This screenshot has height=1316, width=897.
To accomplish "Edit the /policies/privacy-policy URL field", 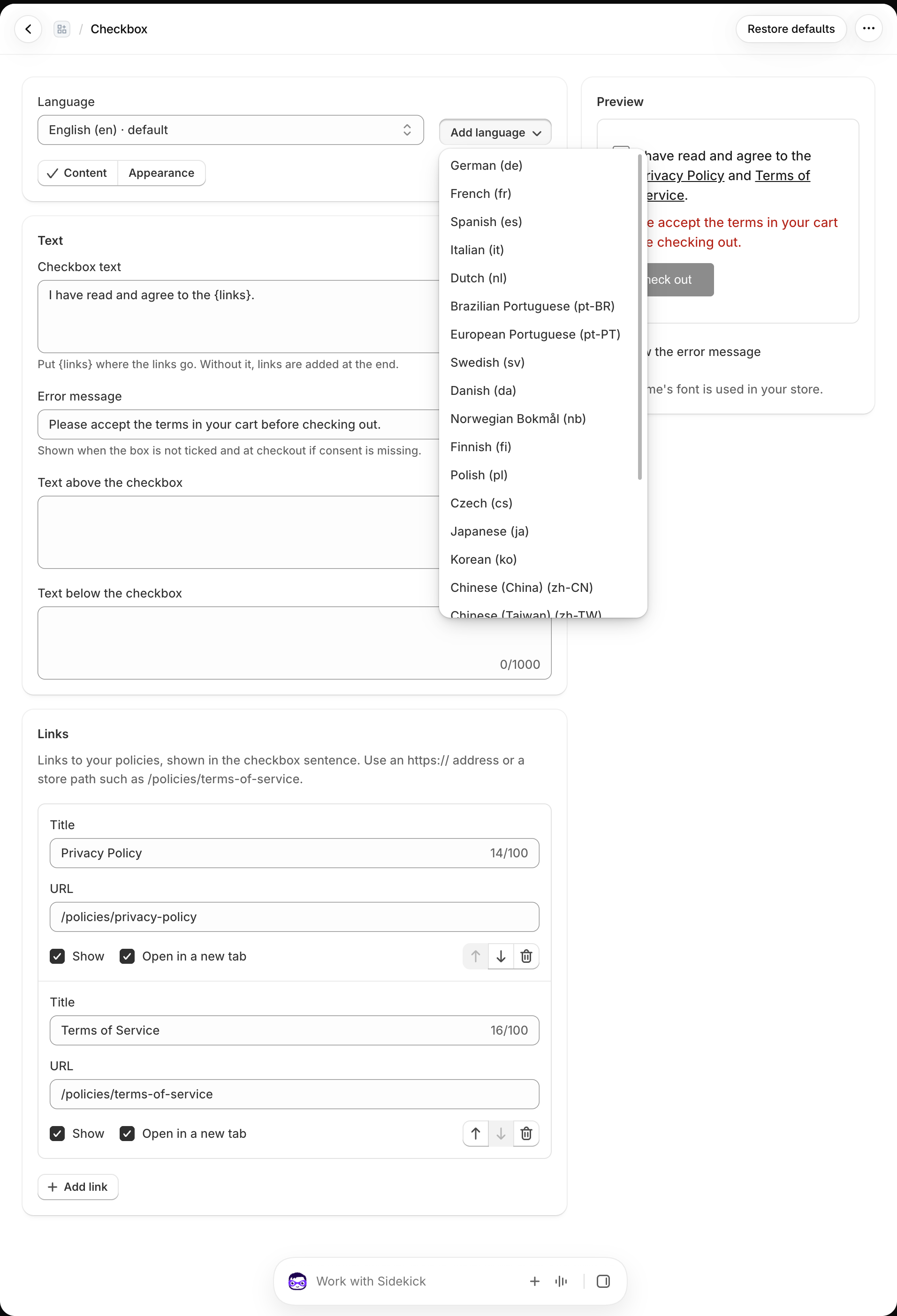I will pos(295,917).
